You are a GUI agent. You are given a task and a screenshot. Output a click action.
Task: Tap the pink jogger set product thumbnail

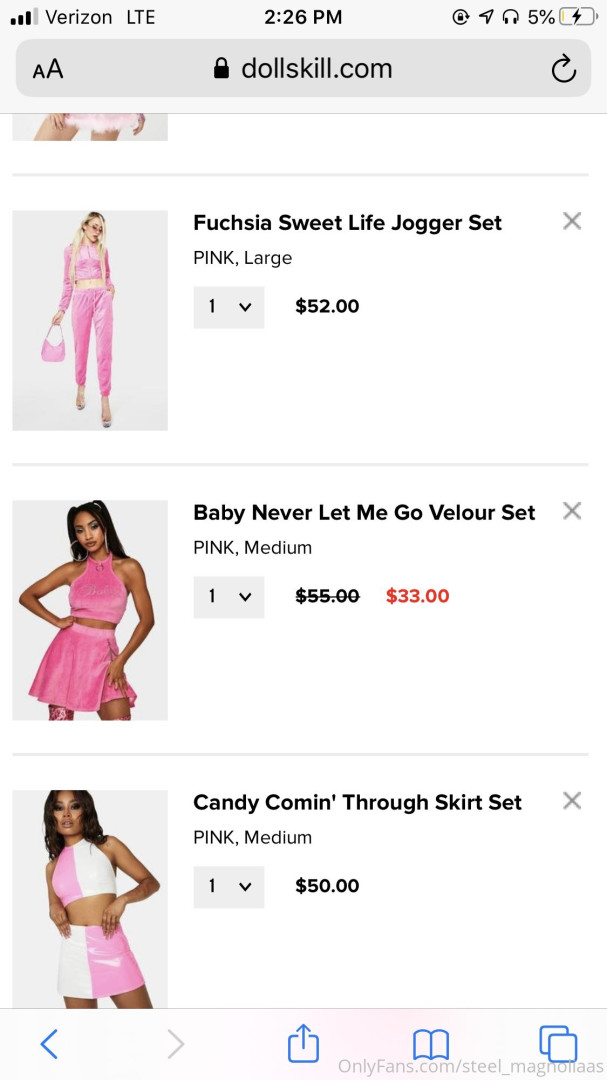point(90,320)
